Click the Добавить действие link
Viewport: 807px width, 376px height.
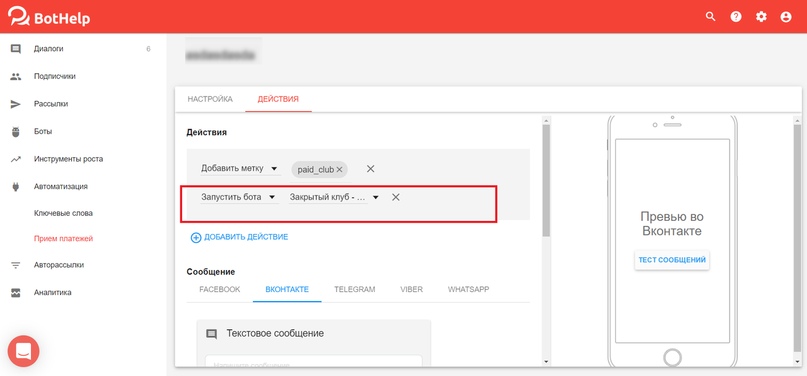coord(246,237)
